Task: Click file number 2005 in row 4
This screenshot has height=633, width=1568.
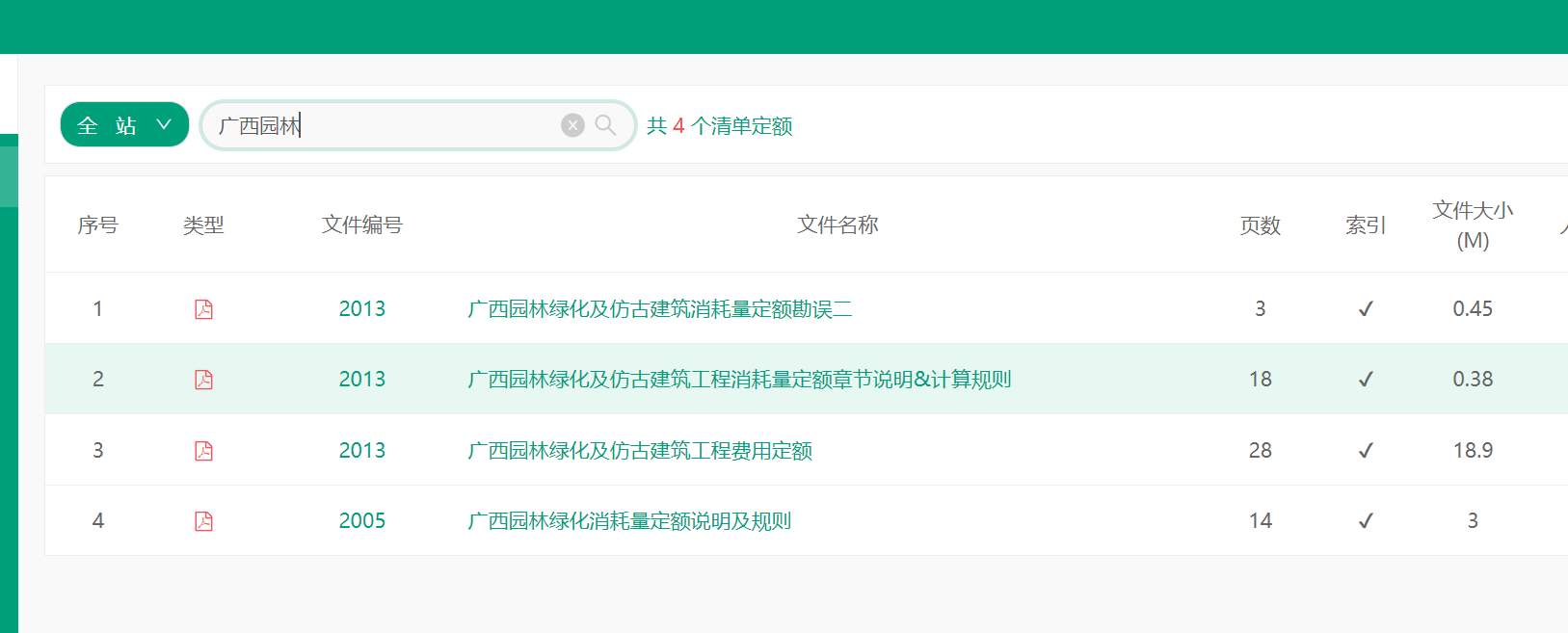Action: pyautogui.click(x=362, y=521)
